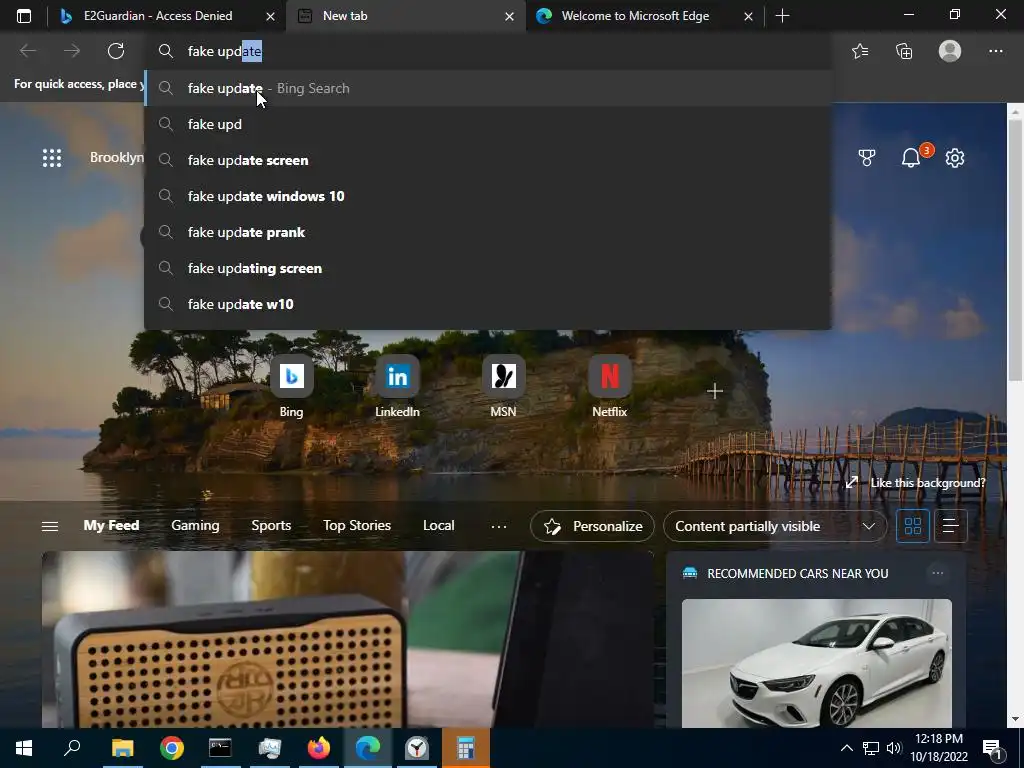Refresh the current page

[x=116, y=51]
